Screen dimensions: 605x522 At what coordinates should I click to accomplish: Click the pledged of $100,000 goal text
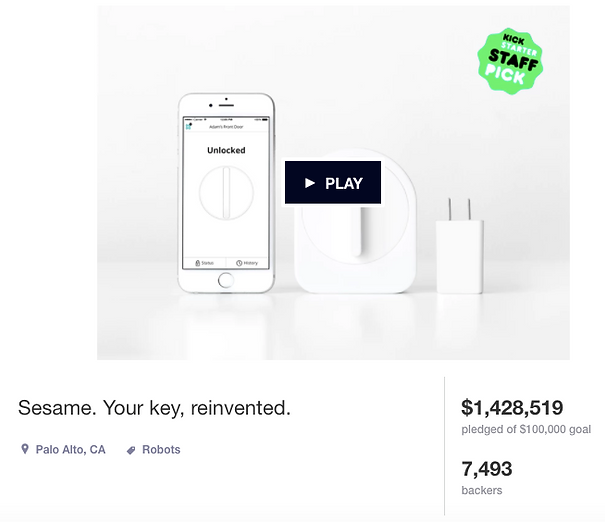tap(526, 429)
